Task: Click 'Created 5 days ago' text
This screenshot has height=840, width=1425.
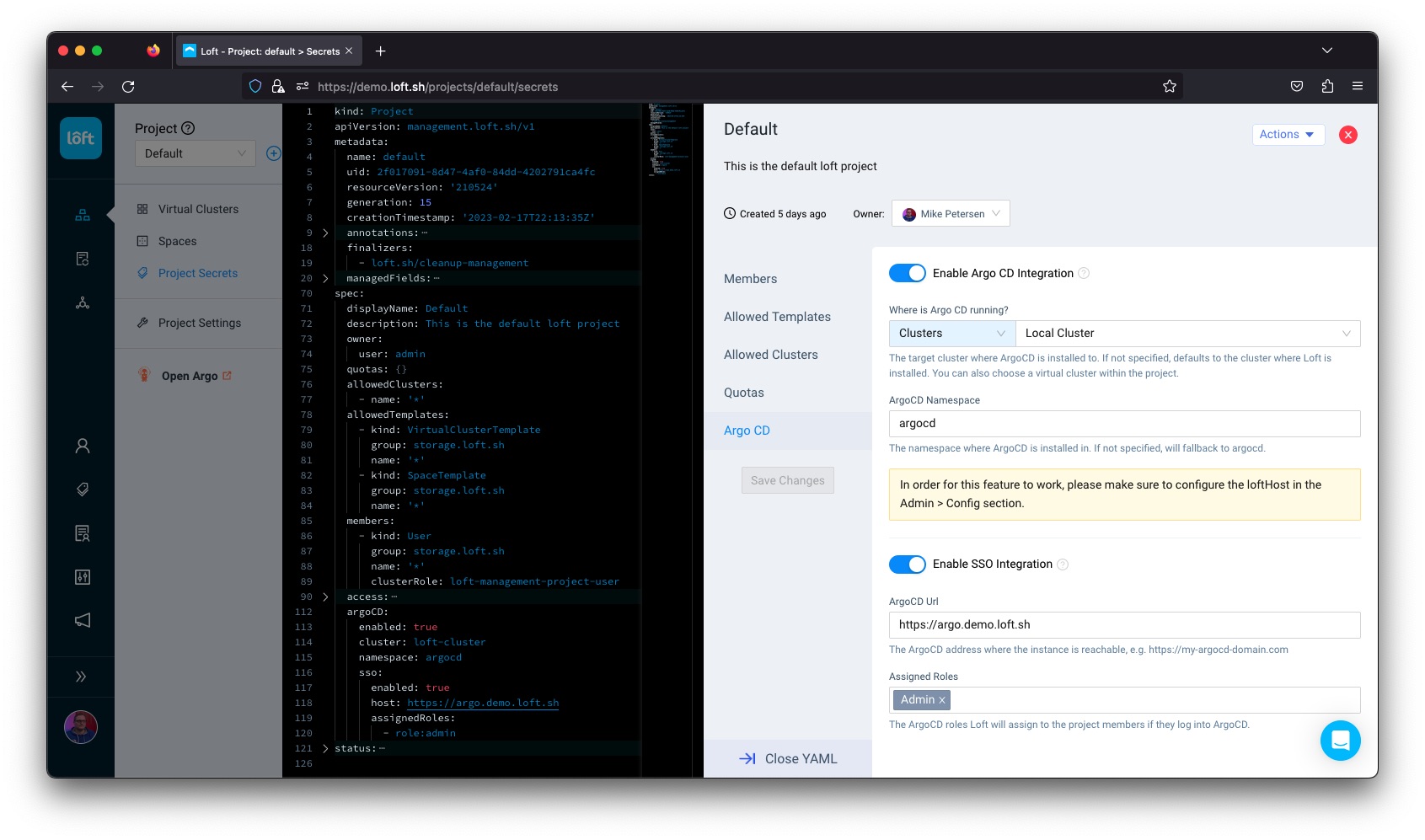Action: (x=783, y=214)
